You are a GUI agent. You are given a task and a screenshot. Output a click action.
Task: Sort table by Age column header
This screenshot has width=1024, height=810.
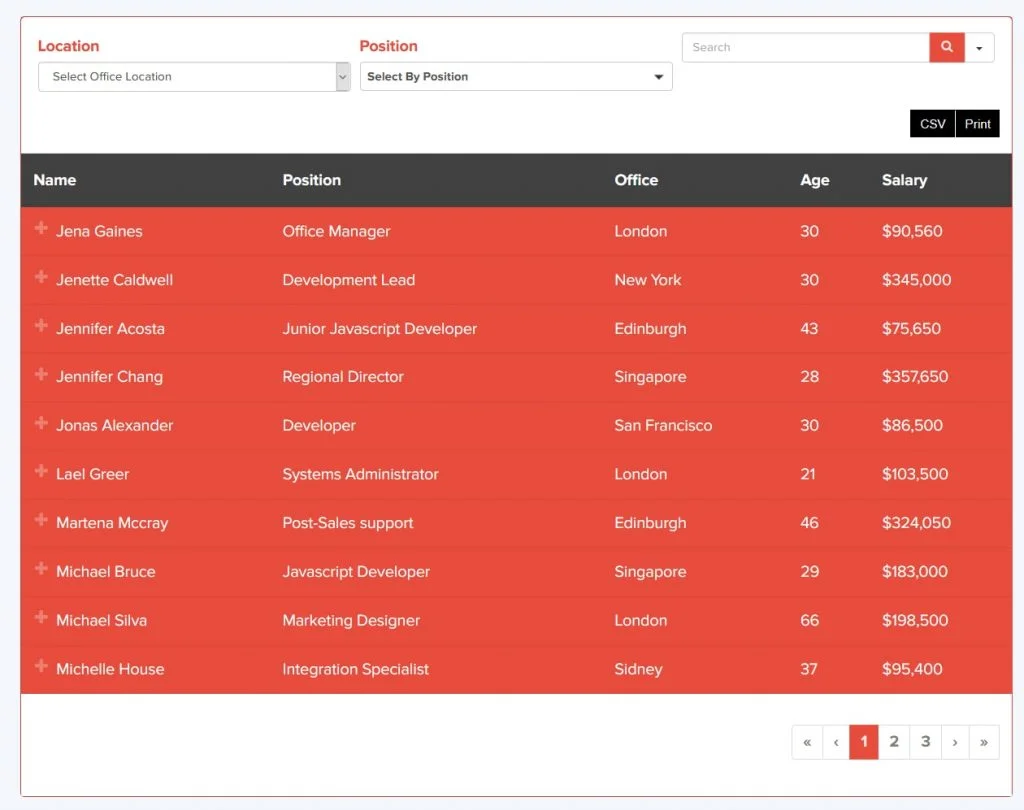pos(814,180)
